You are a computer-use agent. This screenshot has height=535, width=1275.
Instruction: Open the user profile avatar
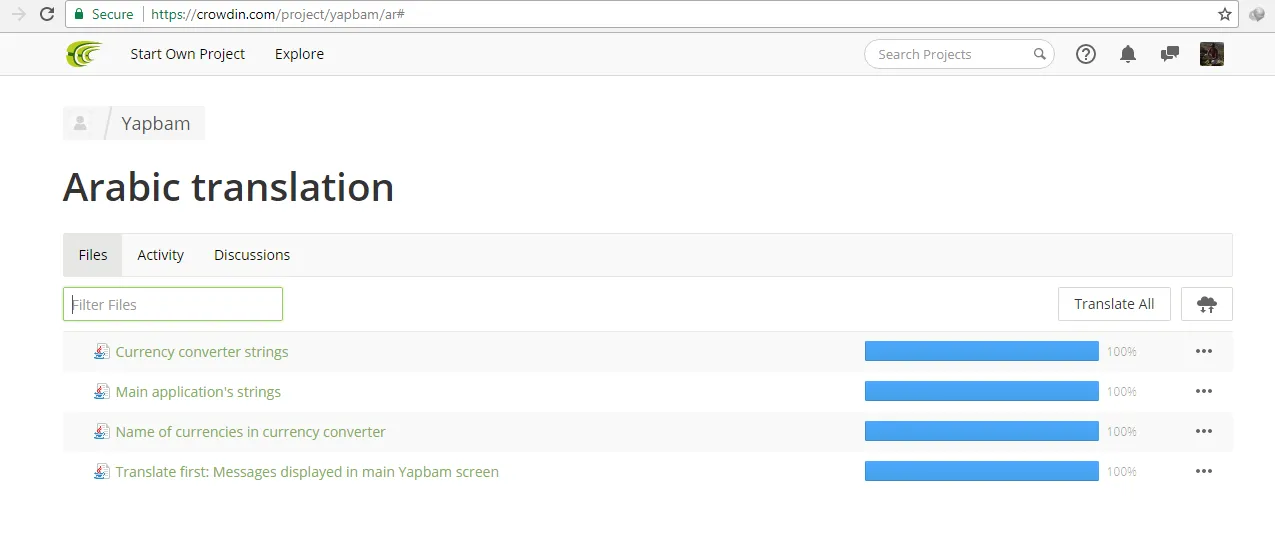(x=1212, y=54)
